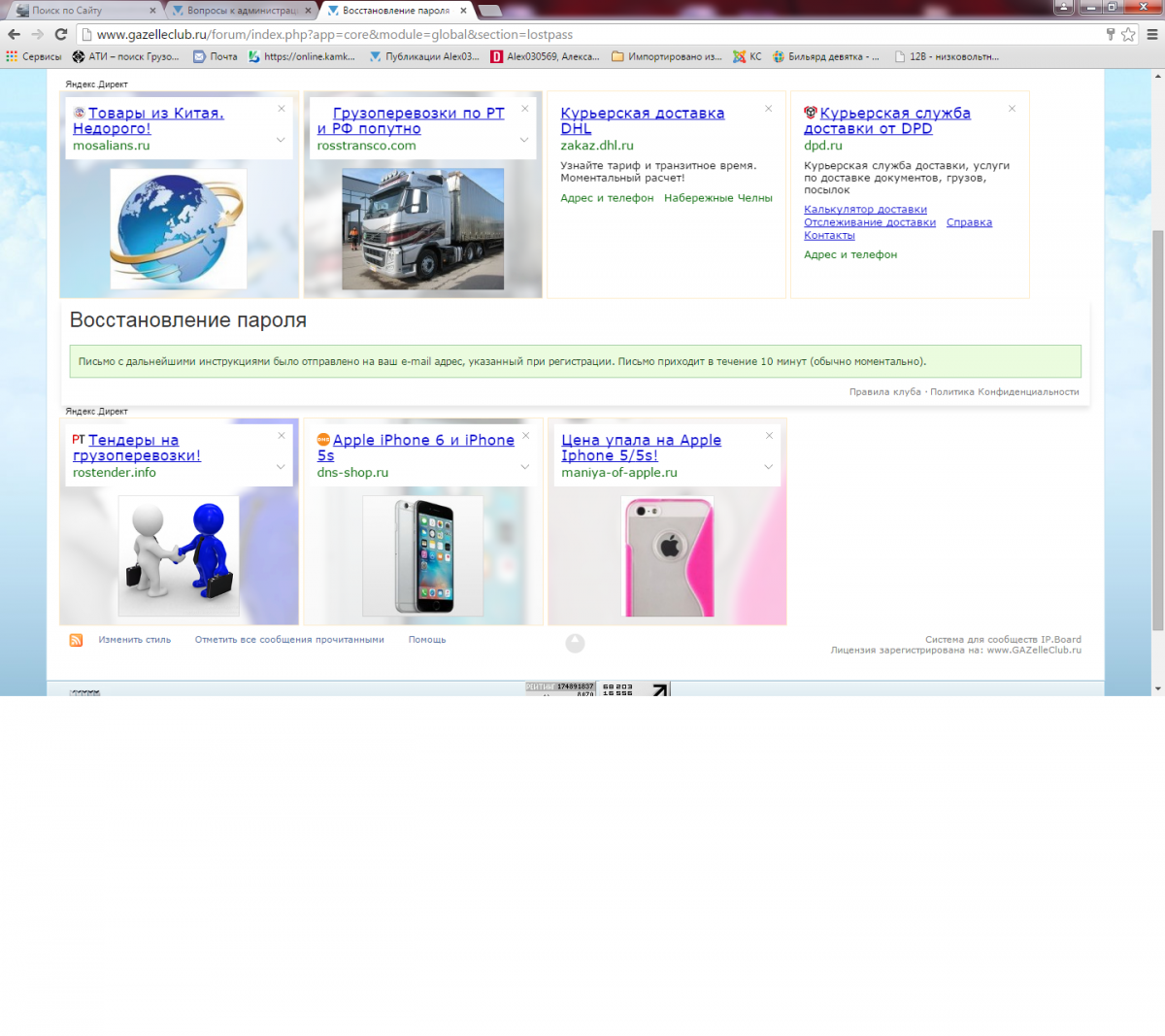Open the АТИ – поиск Грузо bookmark
The height and width of the screenshot is (1036, 1165).
coord(126,56)
